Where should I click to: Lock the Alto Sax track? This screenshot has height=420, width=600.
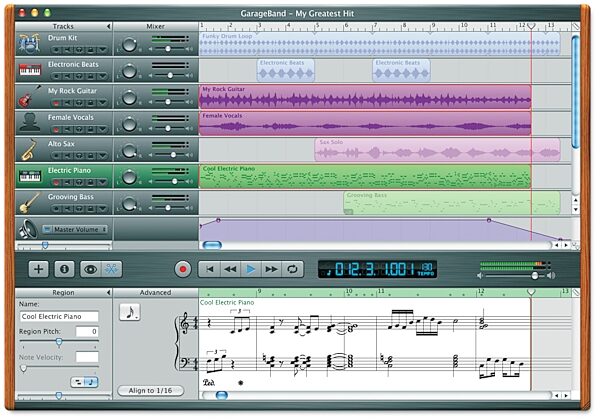pos(91,155)
